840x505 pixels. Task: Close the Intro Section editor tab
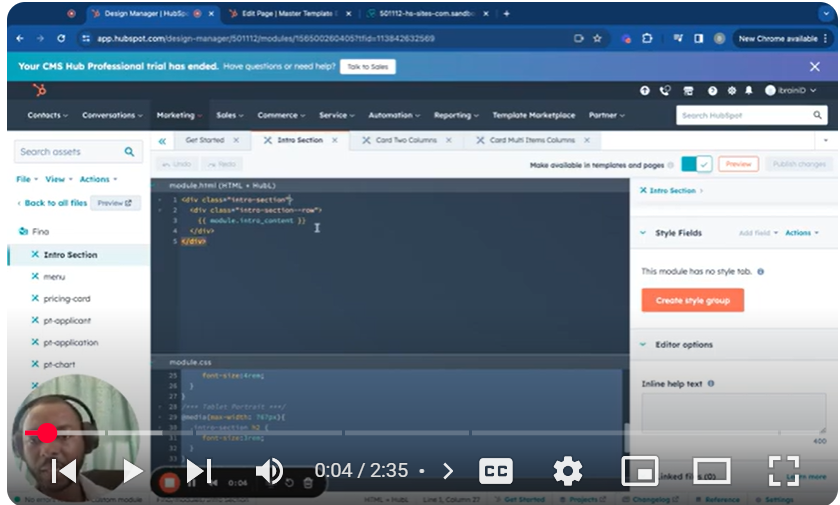pyautogui.click(x=335, y=140)
